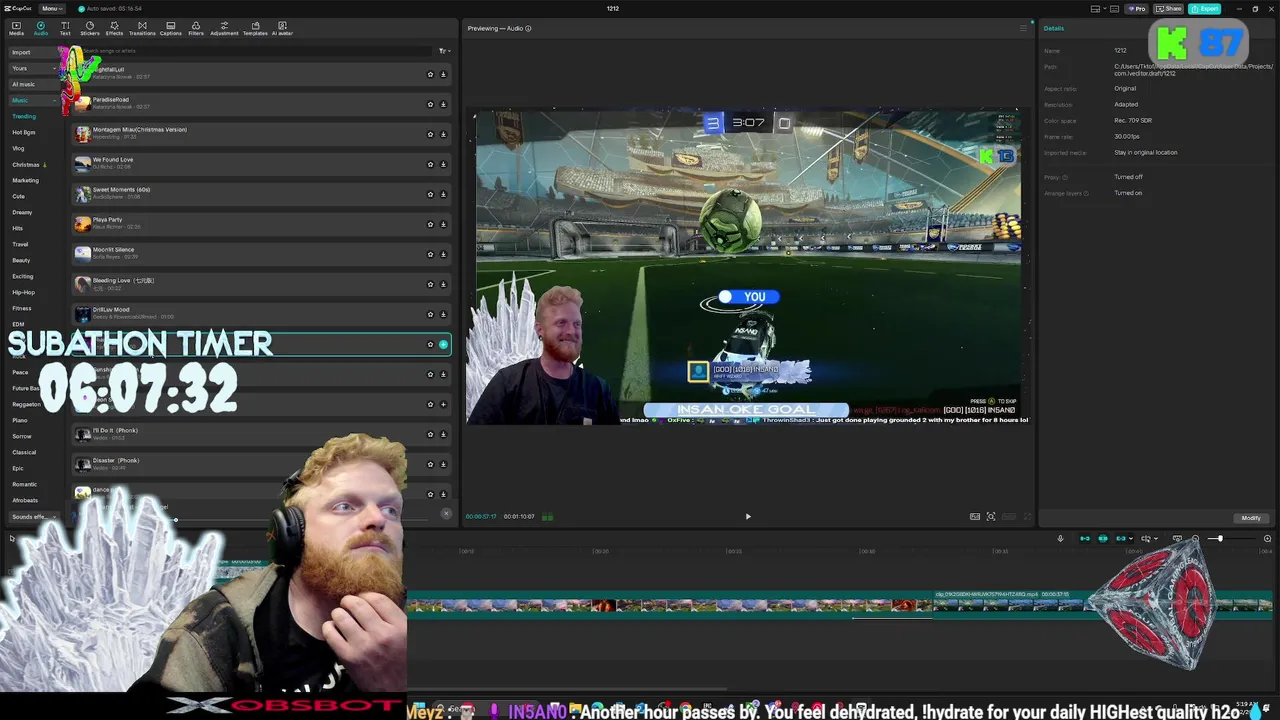1280x720 pixels.
Task: Select the Dreamy music category
Action: [x=22, y=212]
